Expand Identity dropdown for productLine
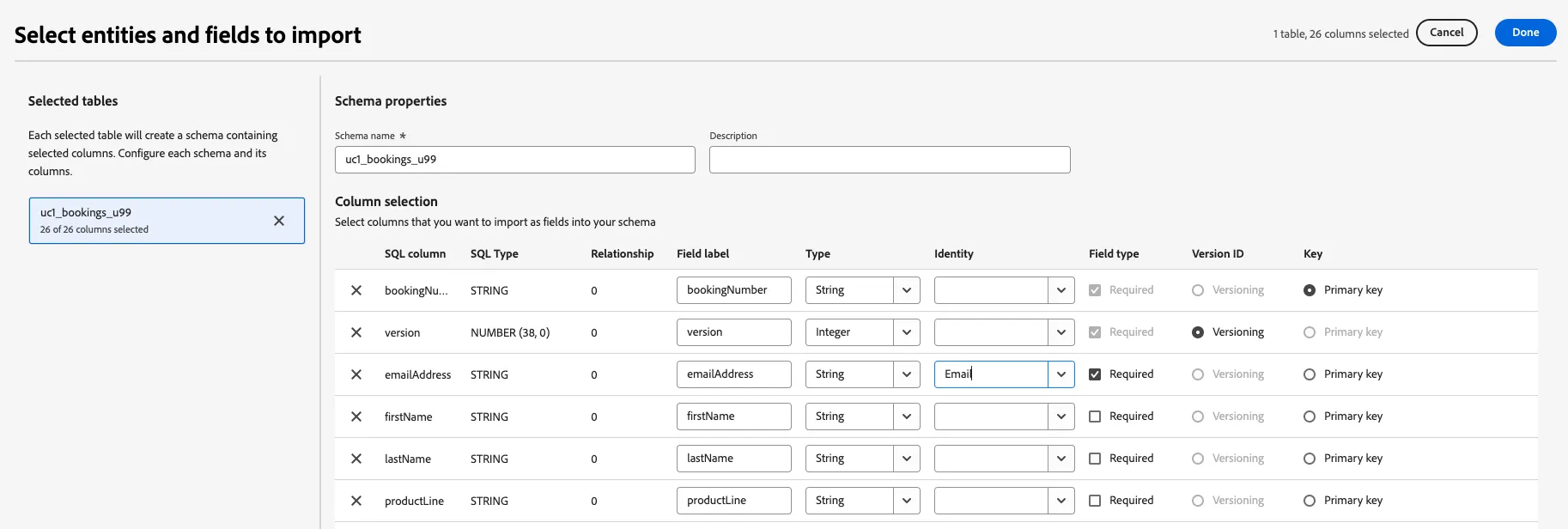1568x529 pixels. [x=1061, y=501]
